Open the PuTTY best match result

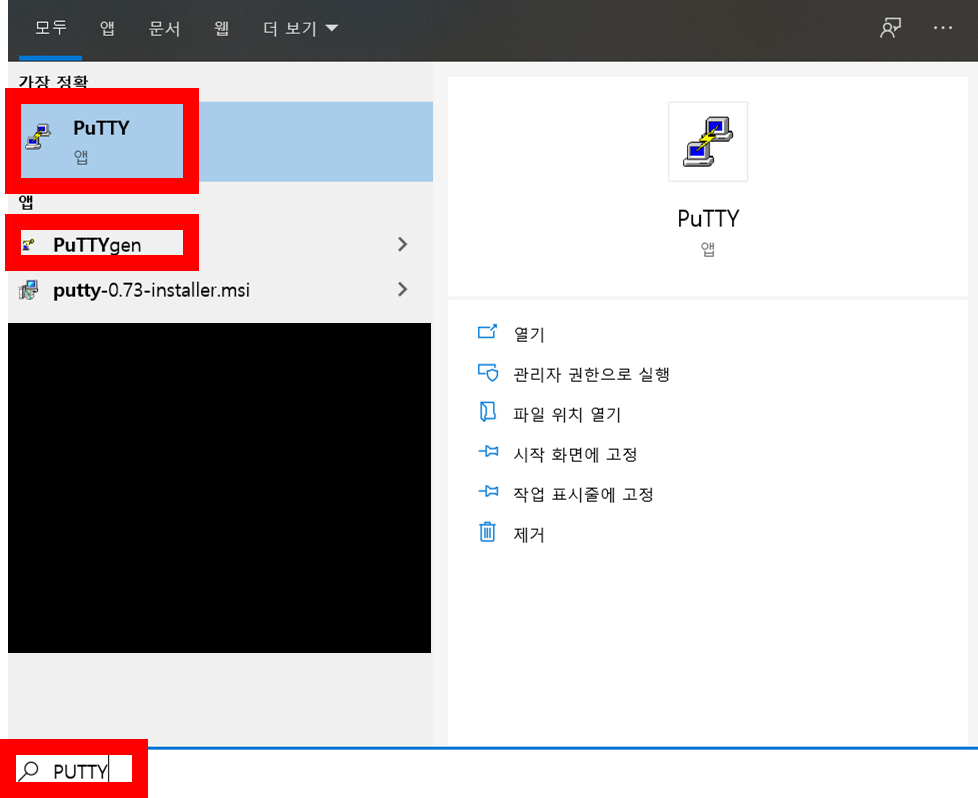(221, 142)
